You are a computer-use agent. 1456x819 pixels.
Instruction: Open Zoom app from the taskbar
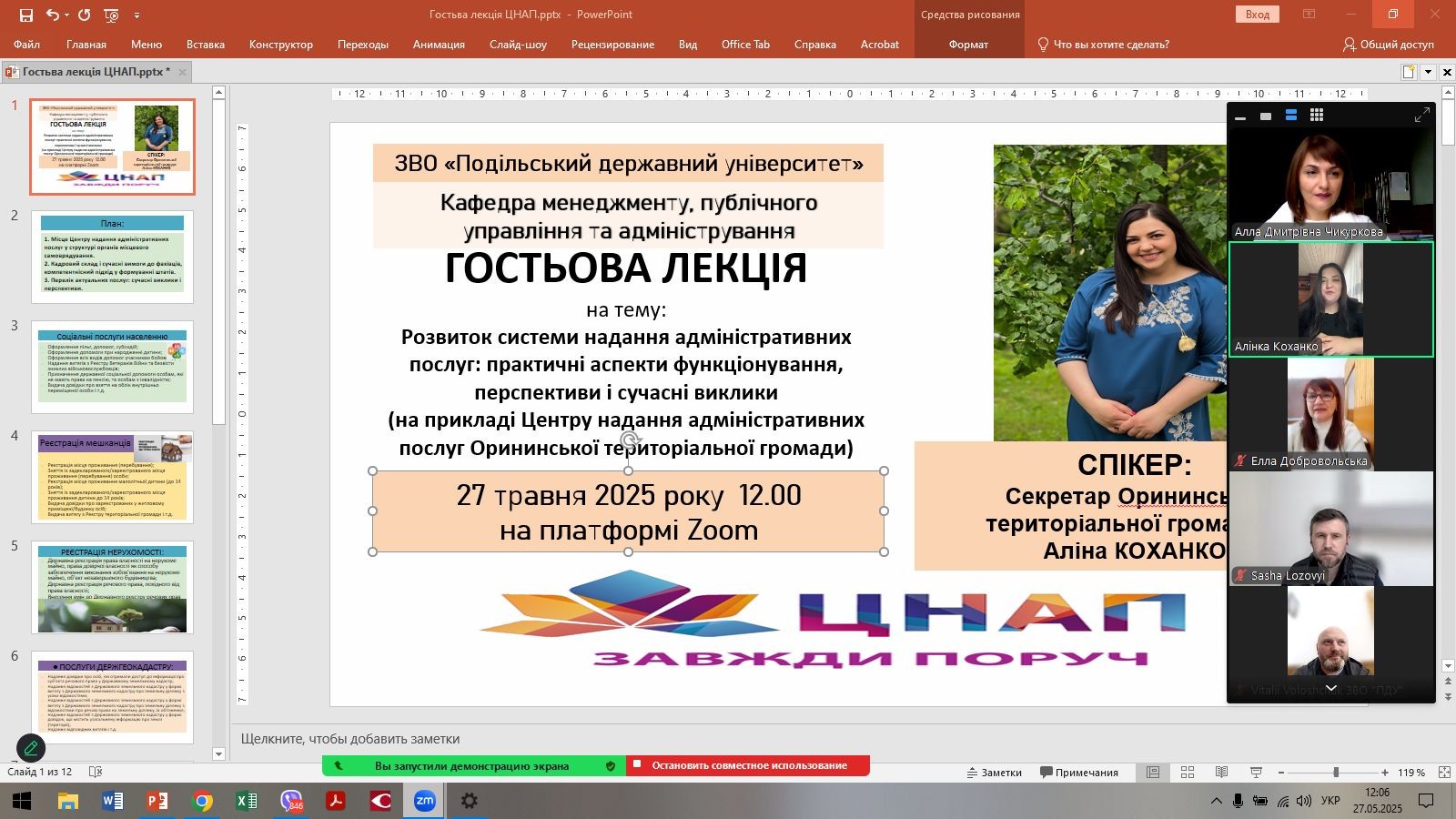coord(424,801)
